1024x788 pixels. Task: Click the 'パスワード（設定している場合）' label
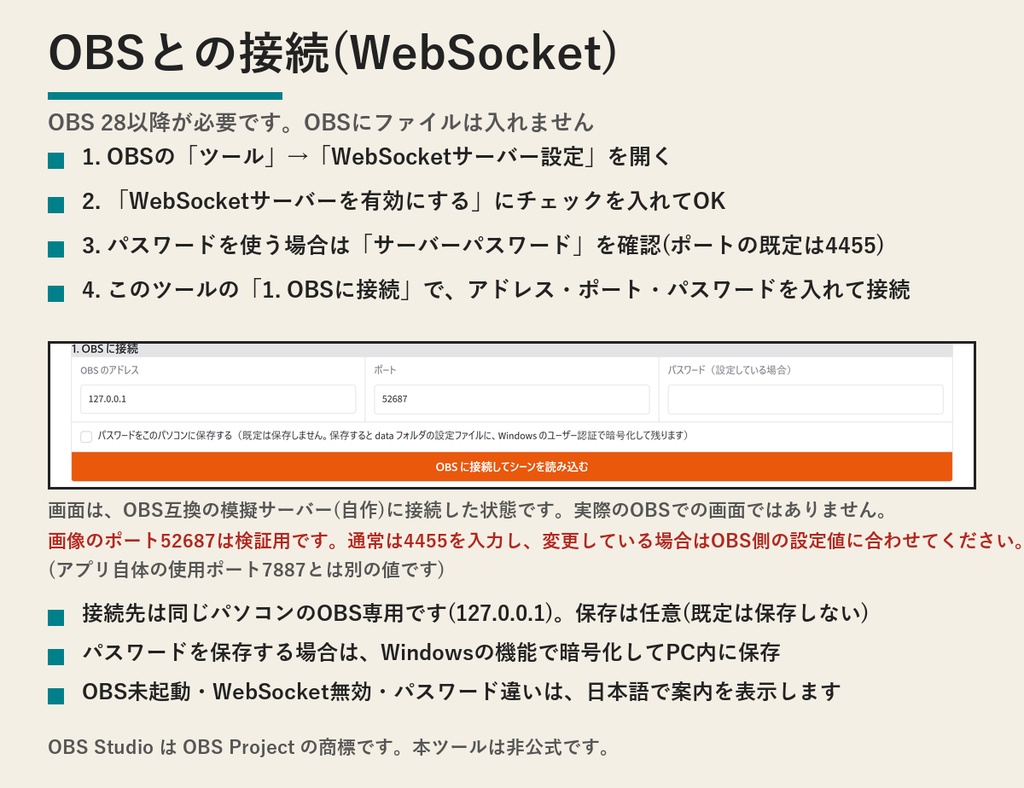coord(729,370)
